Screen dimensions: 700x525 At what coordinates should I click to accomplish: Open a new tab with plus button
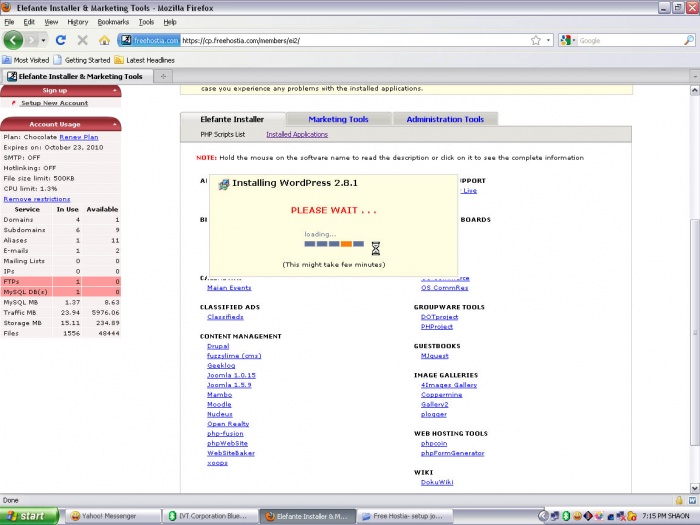(x=163, y=76)
